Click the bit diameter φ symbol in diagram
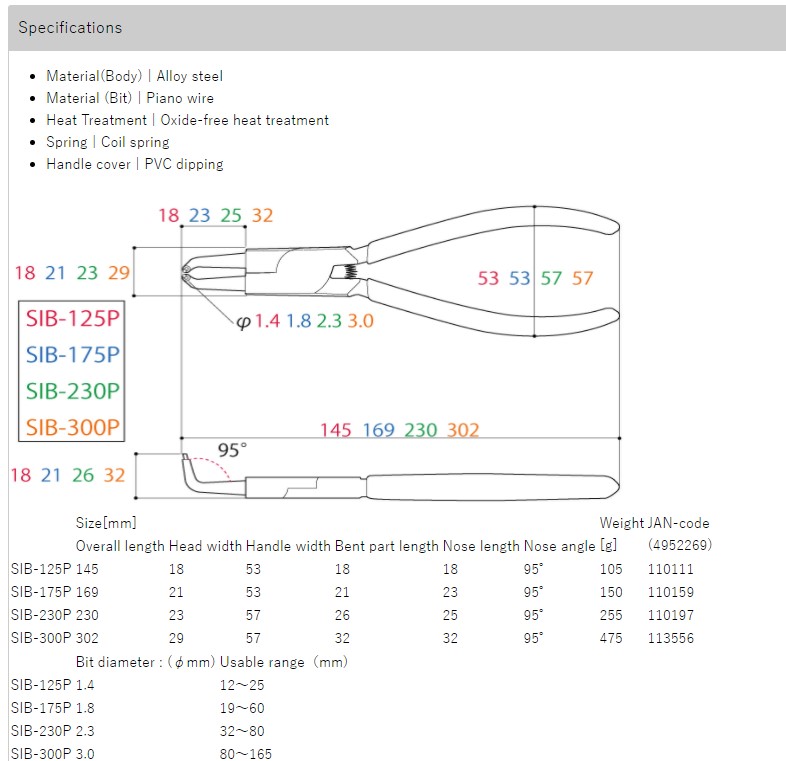 tap(243, 321)
